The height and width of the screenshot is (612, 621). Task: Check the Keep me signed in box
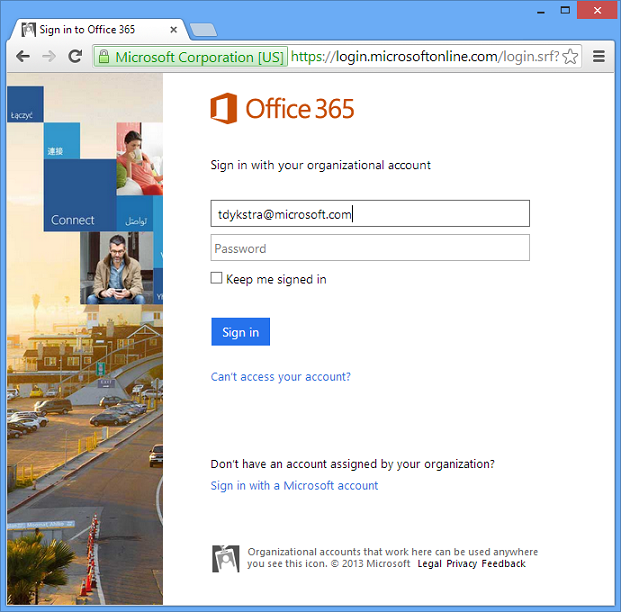(x=216, y=278)
